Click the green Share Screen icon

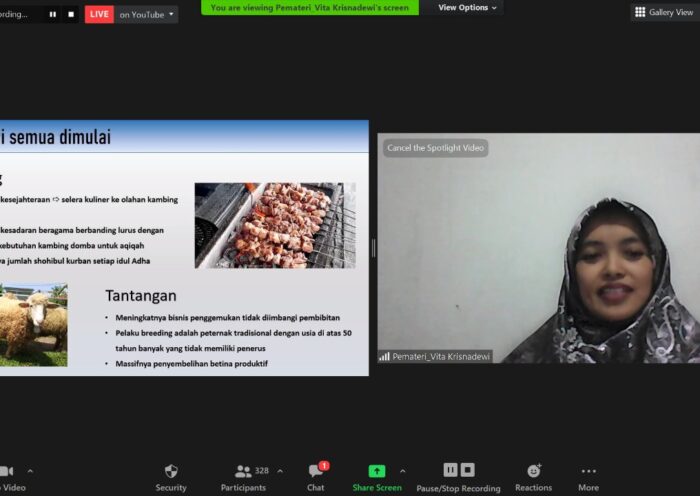(376, 471)
